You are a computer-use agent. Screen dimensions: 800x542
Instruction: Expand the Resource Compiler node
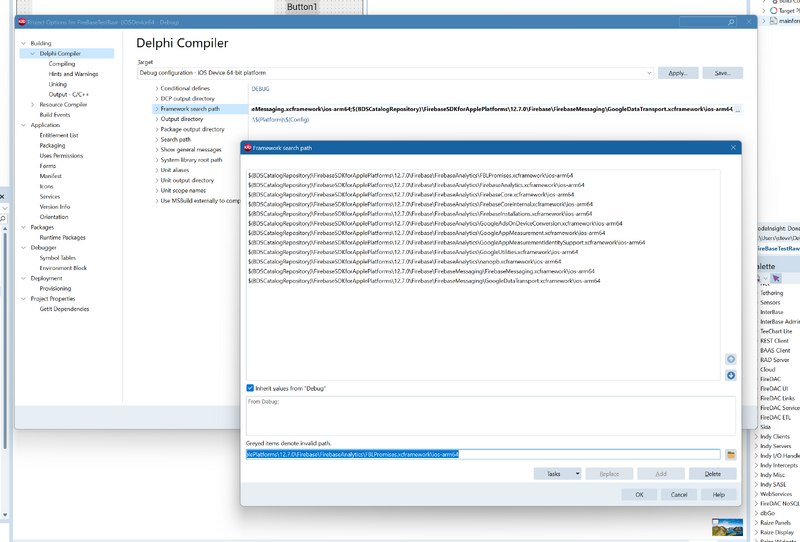tap(33, 105)
